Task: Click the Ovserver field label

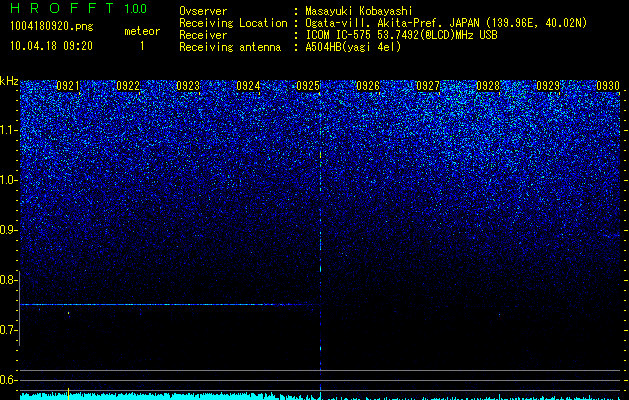Action: [203, 11]
